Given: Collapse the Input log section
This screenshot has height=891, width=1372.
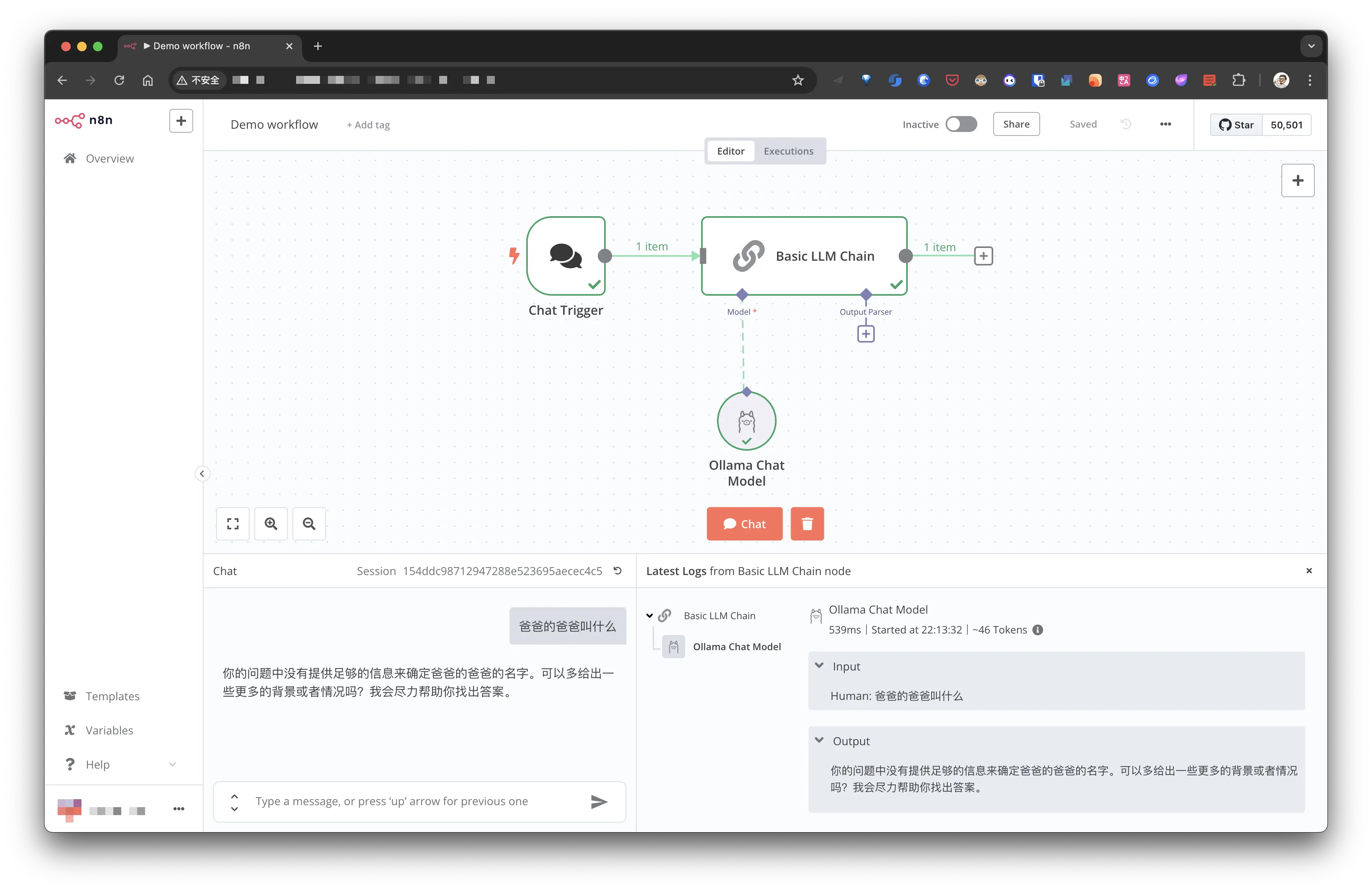Looking at the screenshot, I should pyautogui.click(x=819, y=666).
